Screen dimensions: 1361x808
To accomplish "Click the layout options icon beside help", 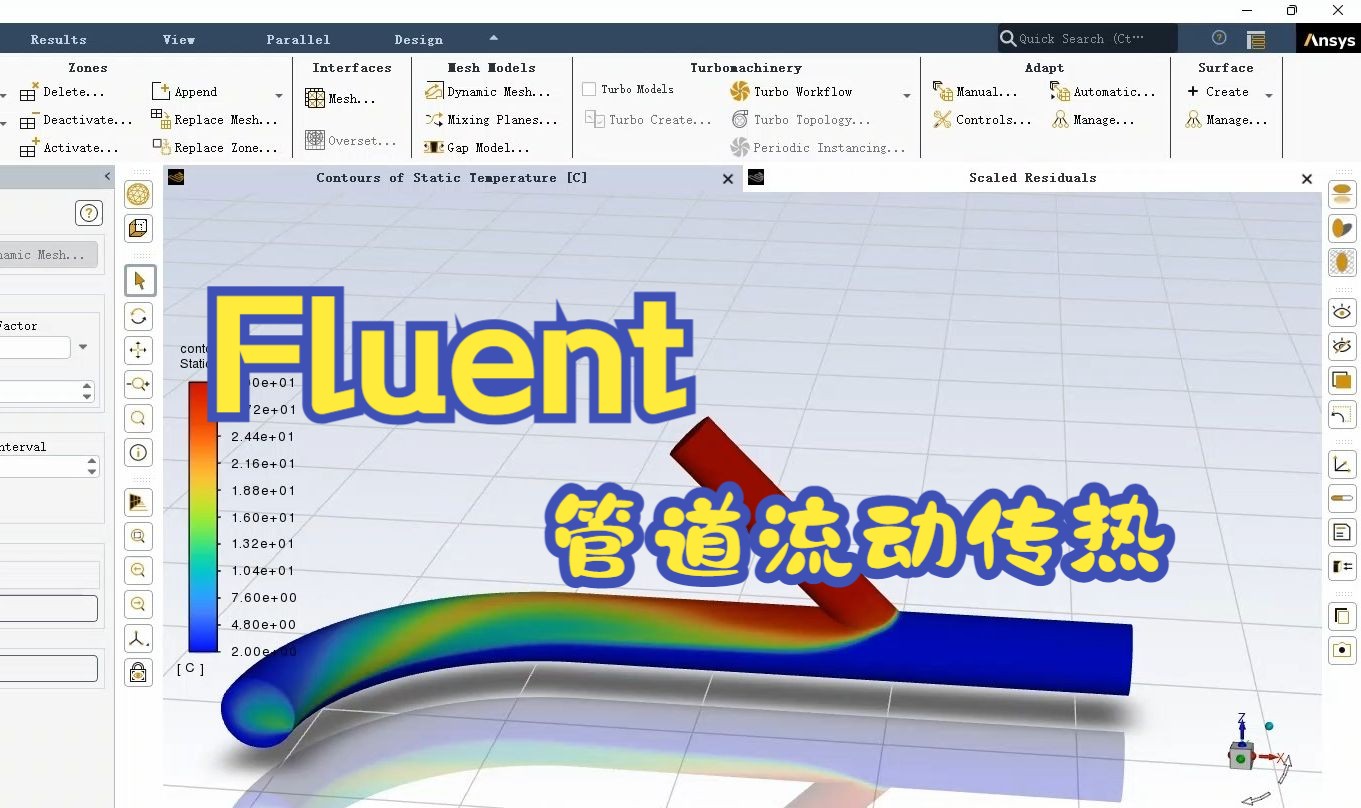I will pos(1257,39).
